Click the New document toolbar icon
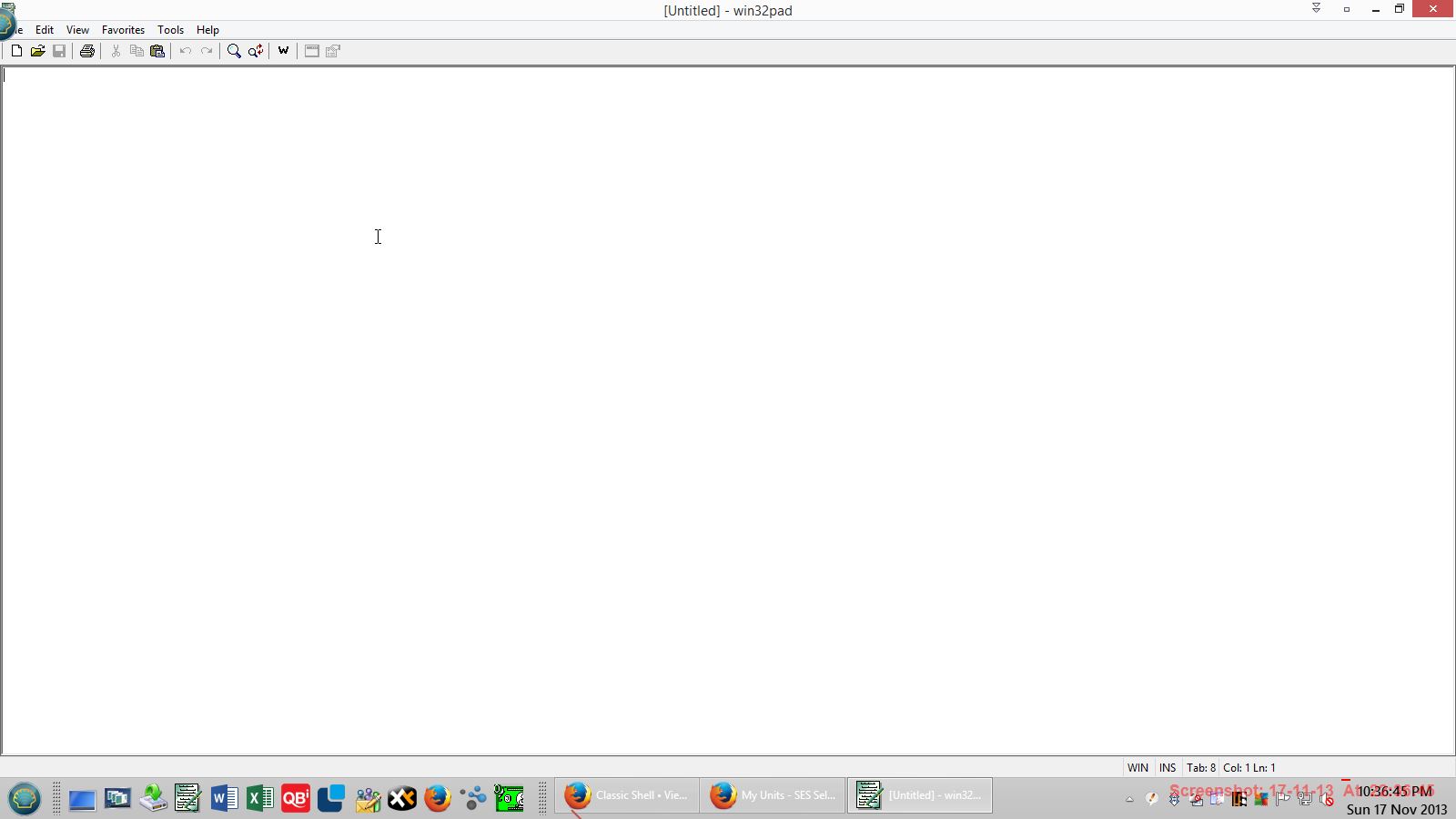1456x819 pixels. click(16, 51)
